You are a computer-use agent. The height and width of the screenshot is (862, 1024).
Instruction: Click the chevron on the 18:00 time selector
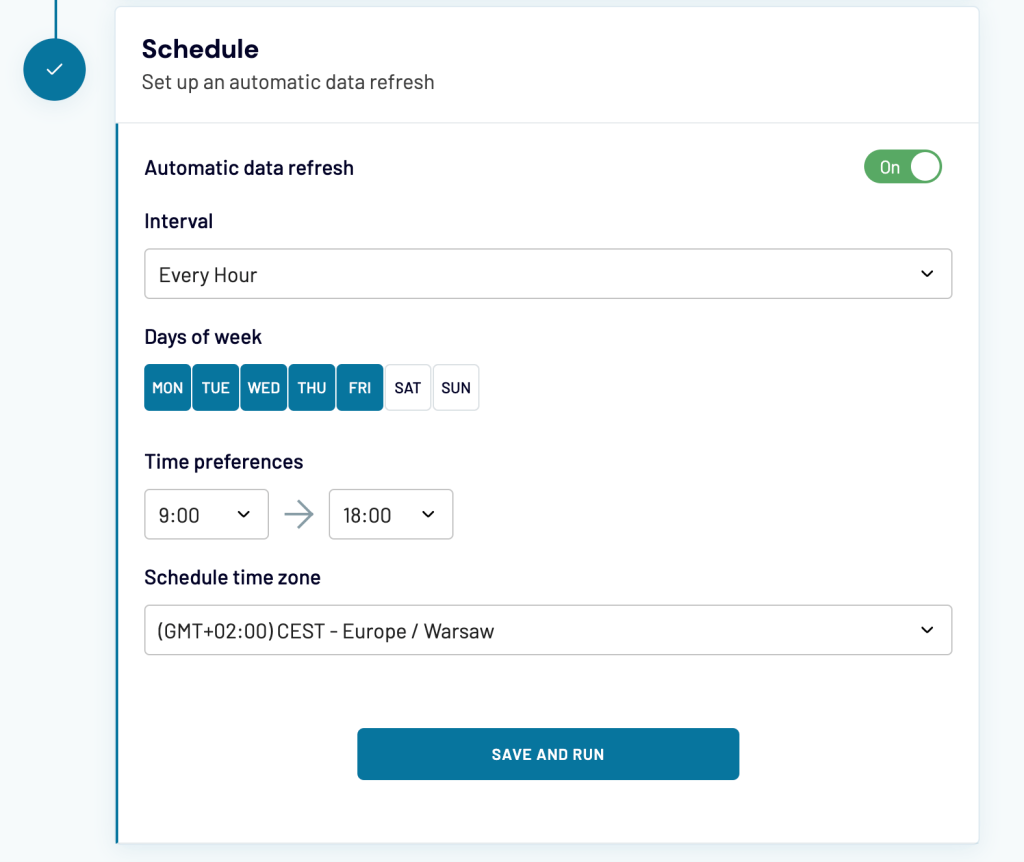click(x=428, y=514)
